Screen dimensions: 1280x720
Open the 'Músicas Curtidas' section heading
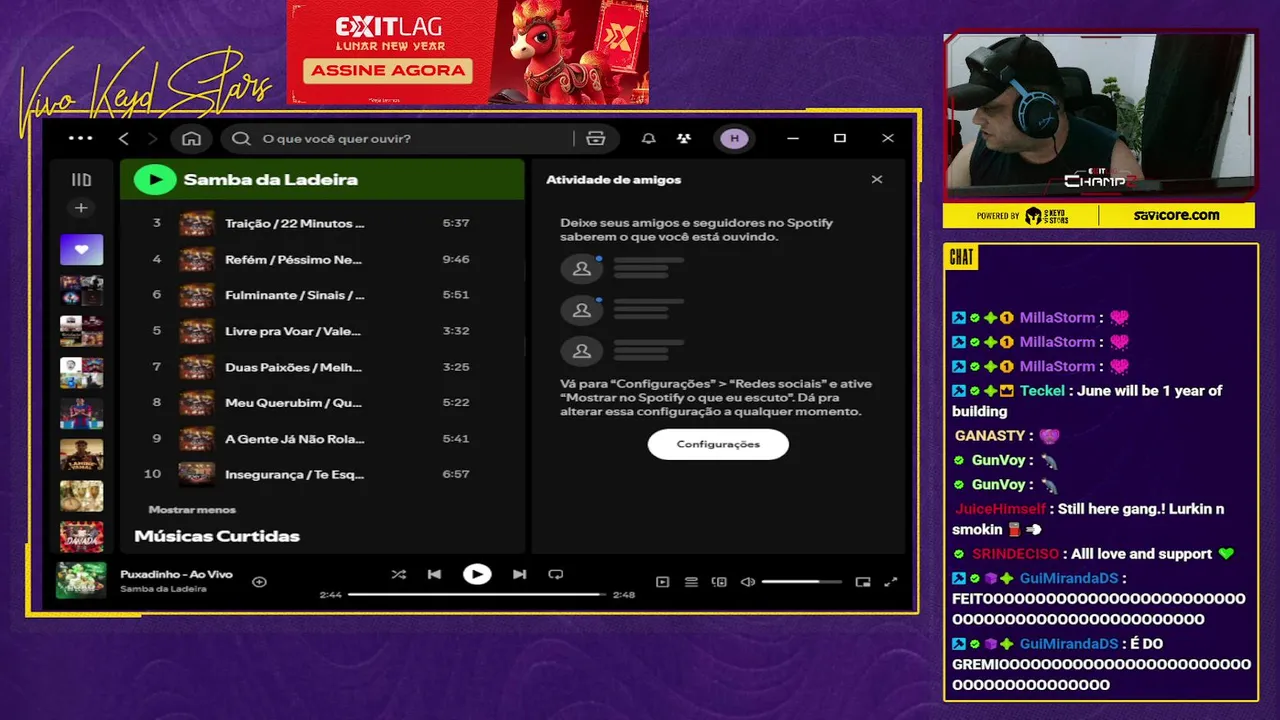(x=217, y=536)
